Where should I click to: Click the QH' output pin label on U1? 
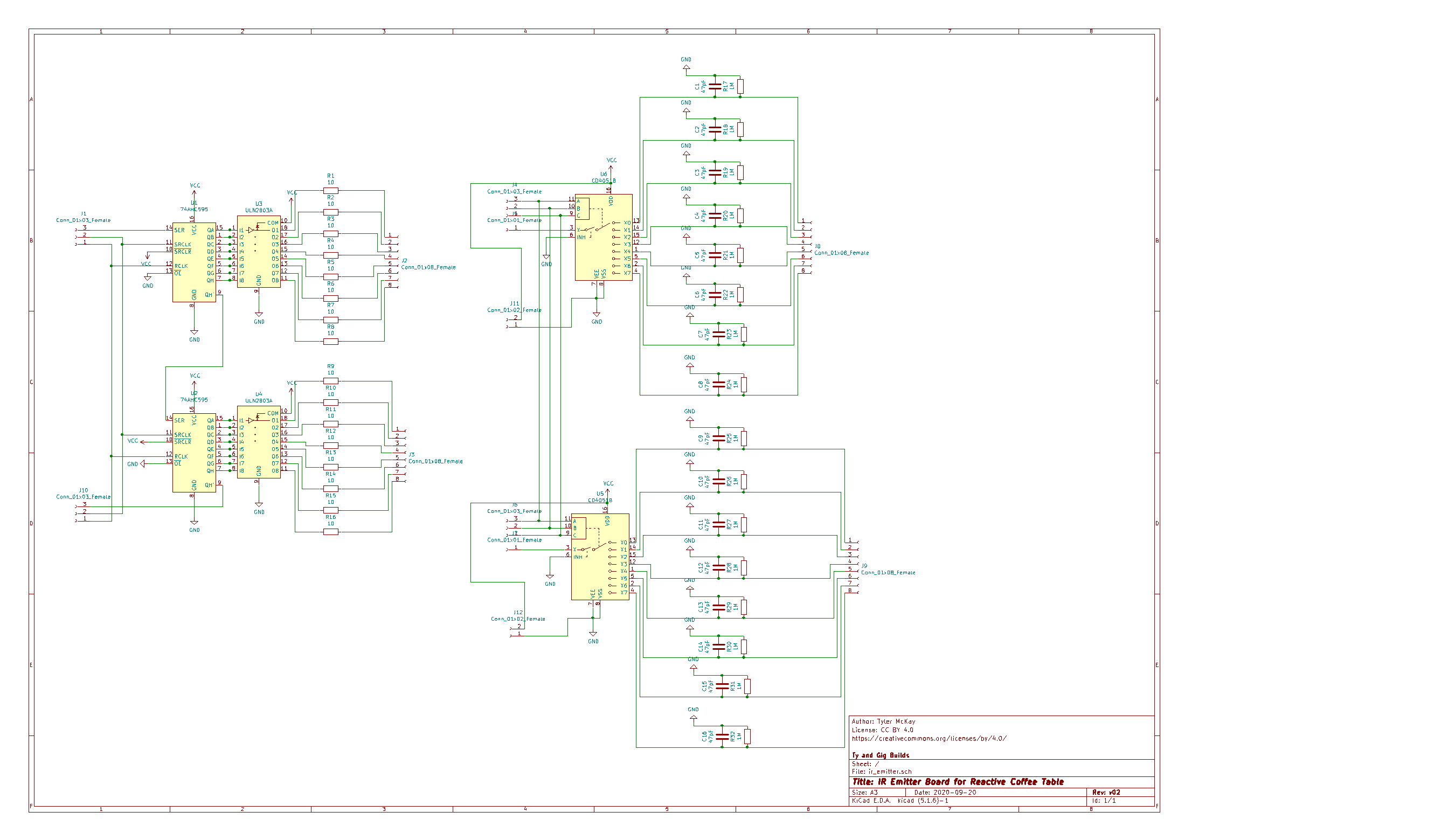coord(209,295)
